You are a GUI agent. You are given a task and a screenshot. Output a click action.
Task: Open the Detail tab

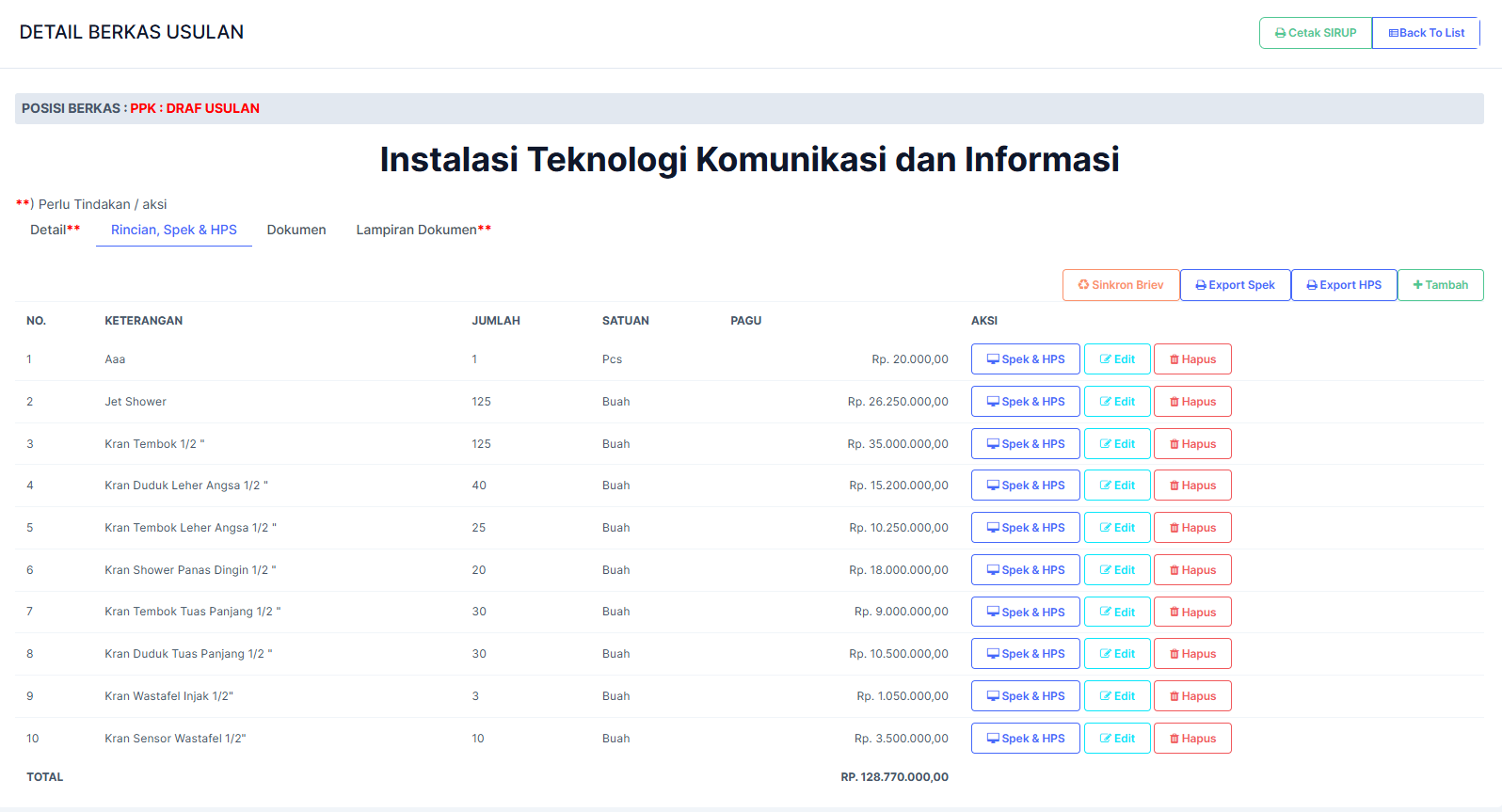coord(55,230)
